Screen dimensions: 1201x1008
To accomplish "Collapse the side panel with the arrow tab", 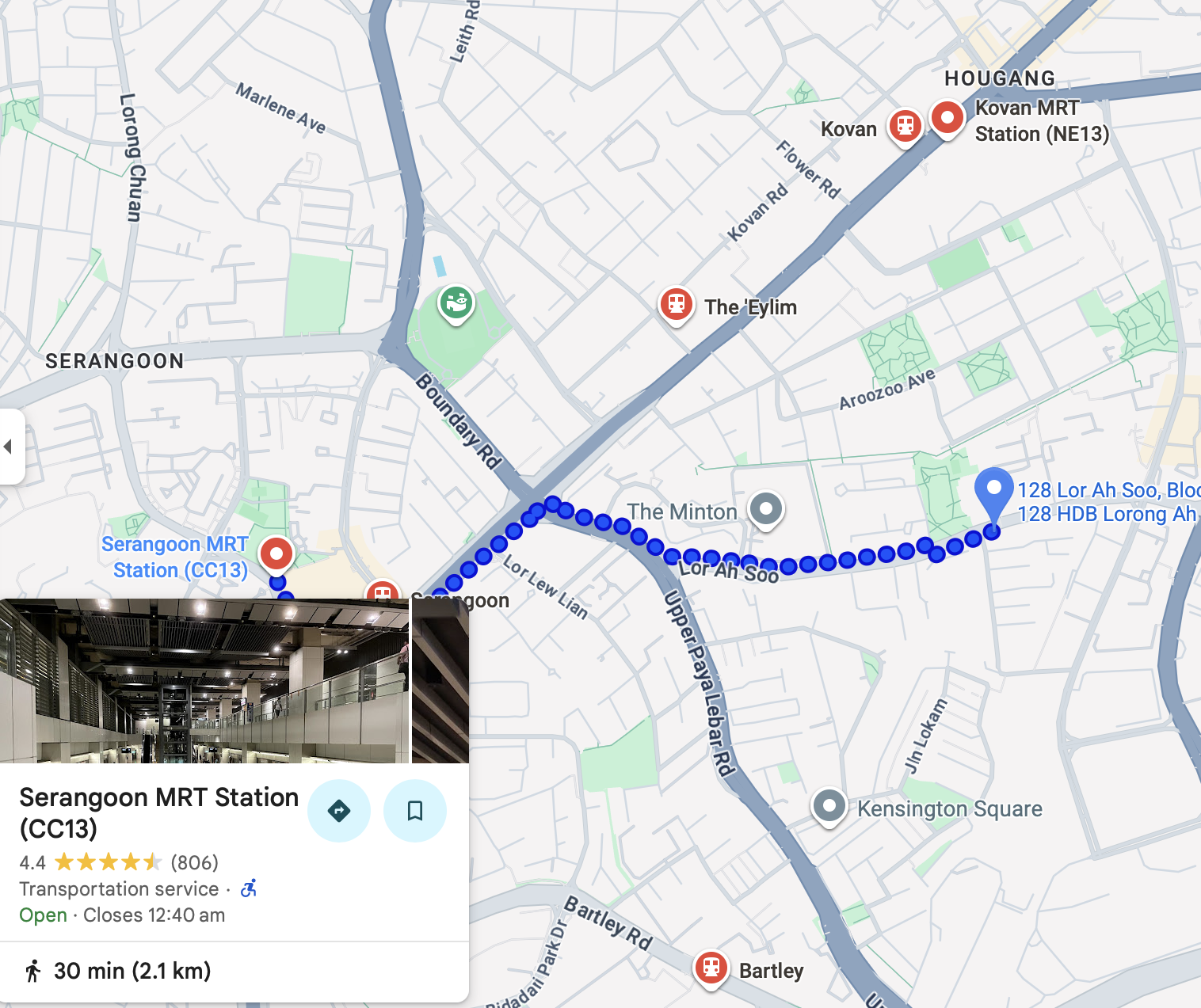I will point(11,447).
